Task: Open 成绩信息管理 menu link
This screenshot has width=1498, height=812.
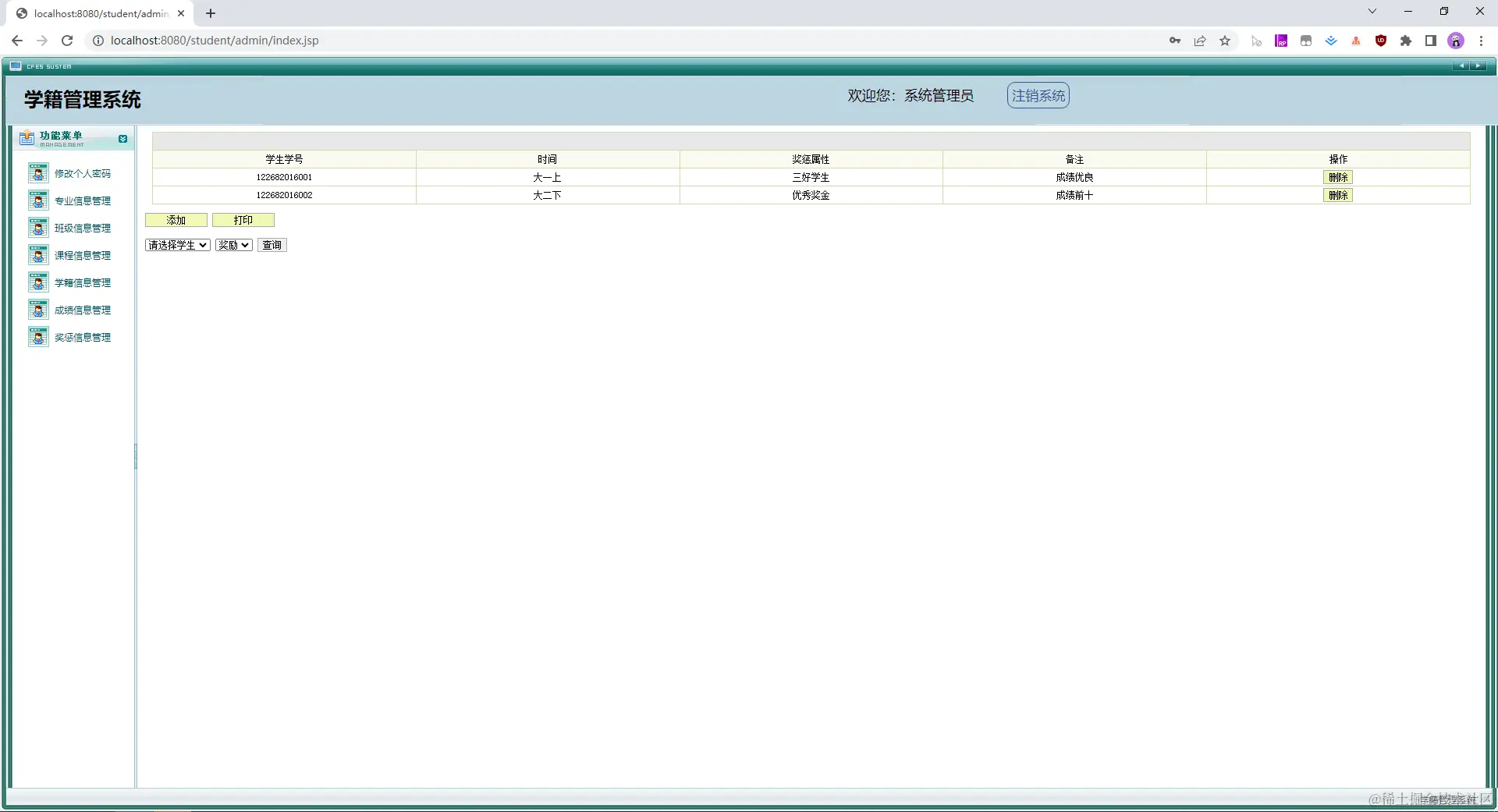Action: pyautogui.click(x=83, y=310)
